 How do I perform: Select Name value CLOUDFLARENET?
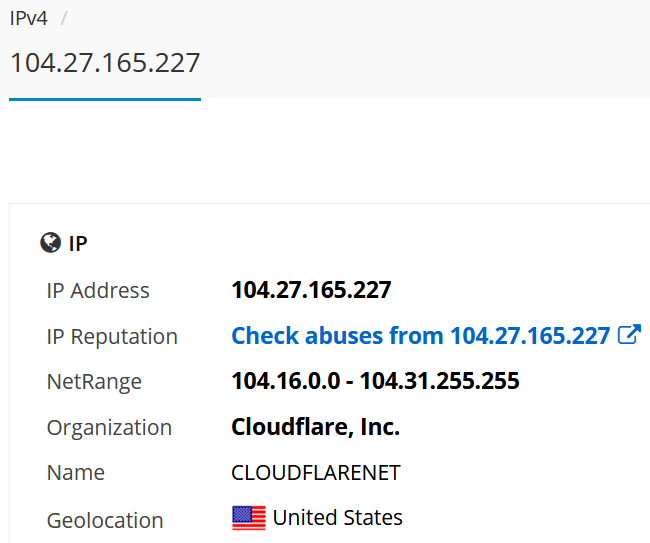(316, 473)
